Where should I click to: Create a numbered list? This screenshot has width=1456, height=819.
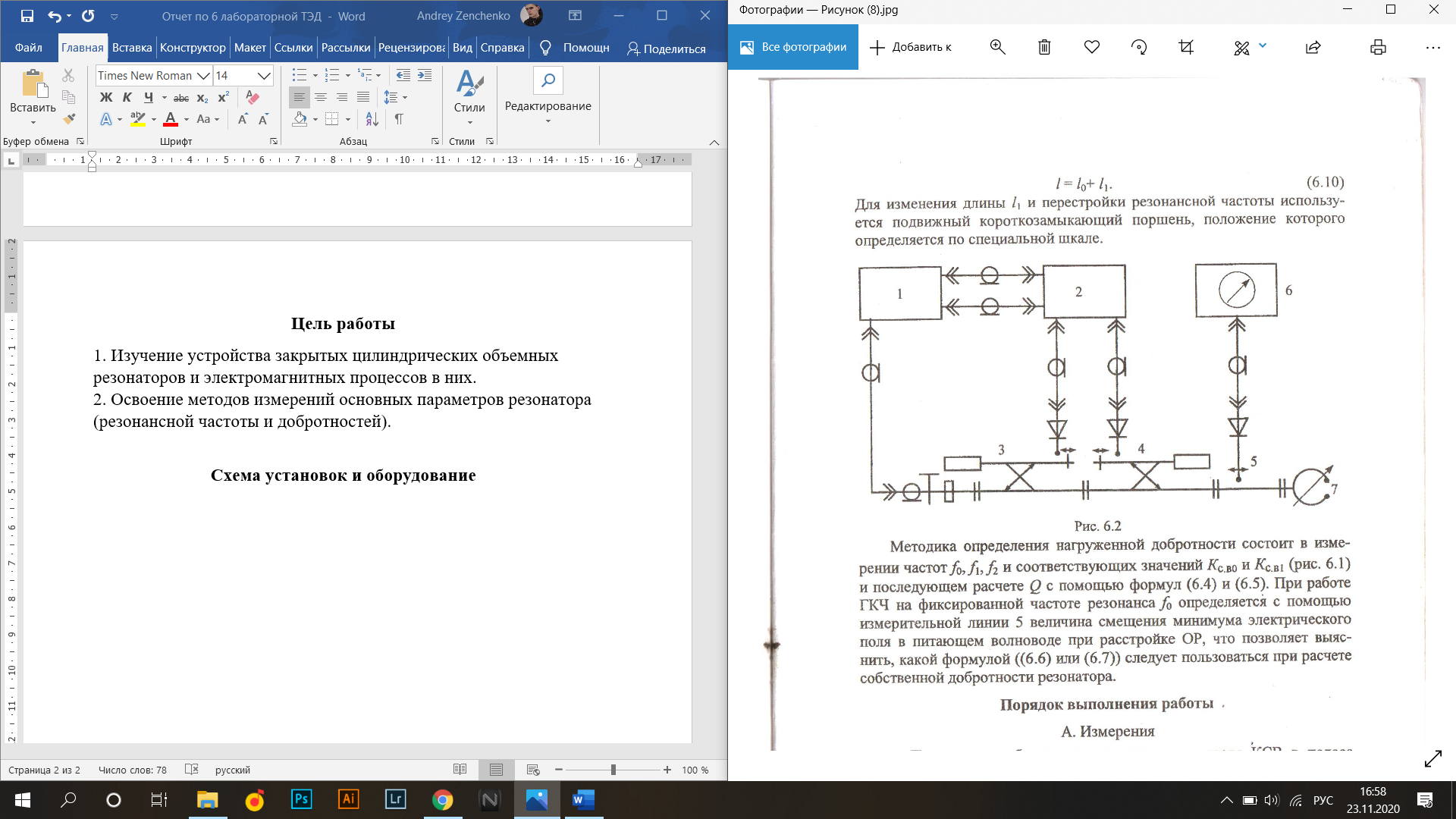(x=332, y=75)
